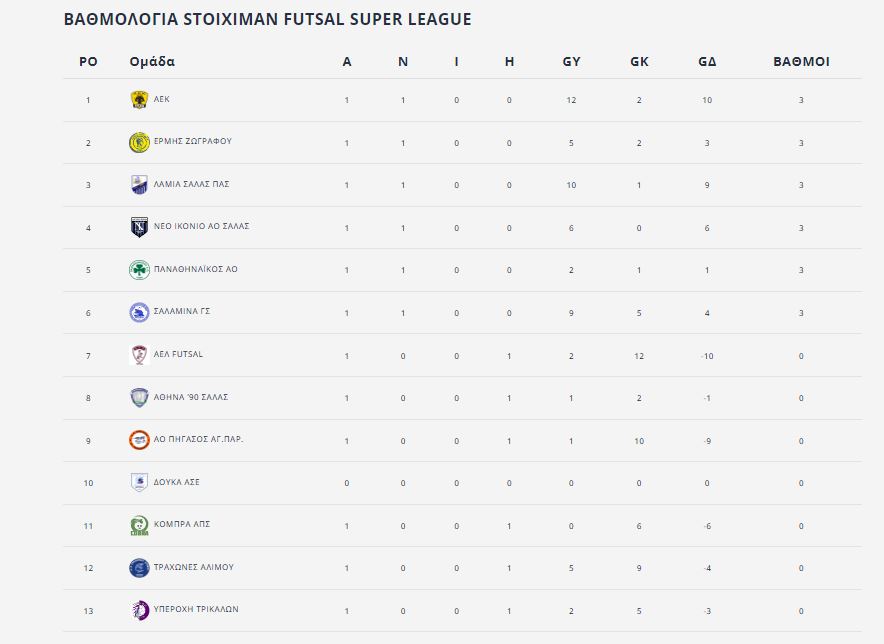Select the ΠΑΝΑΘΗΝΑΪΚΟΣ ΑΟ team name
This screenshot has height=644, width=884.
click(196, 269)
